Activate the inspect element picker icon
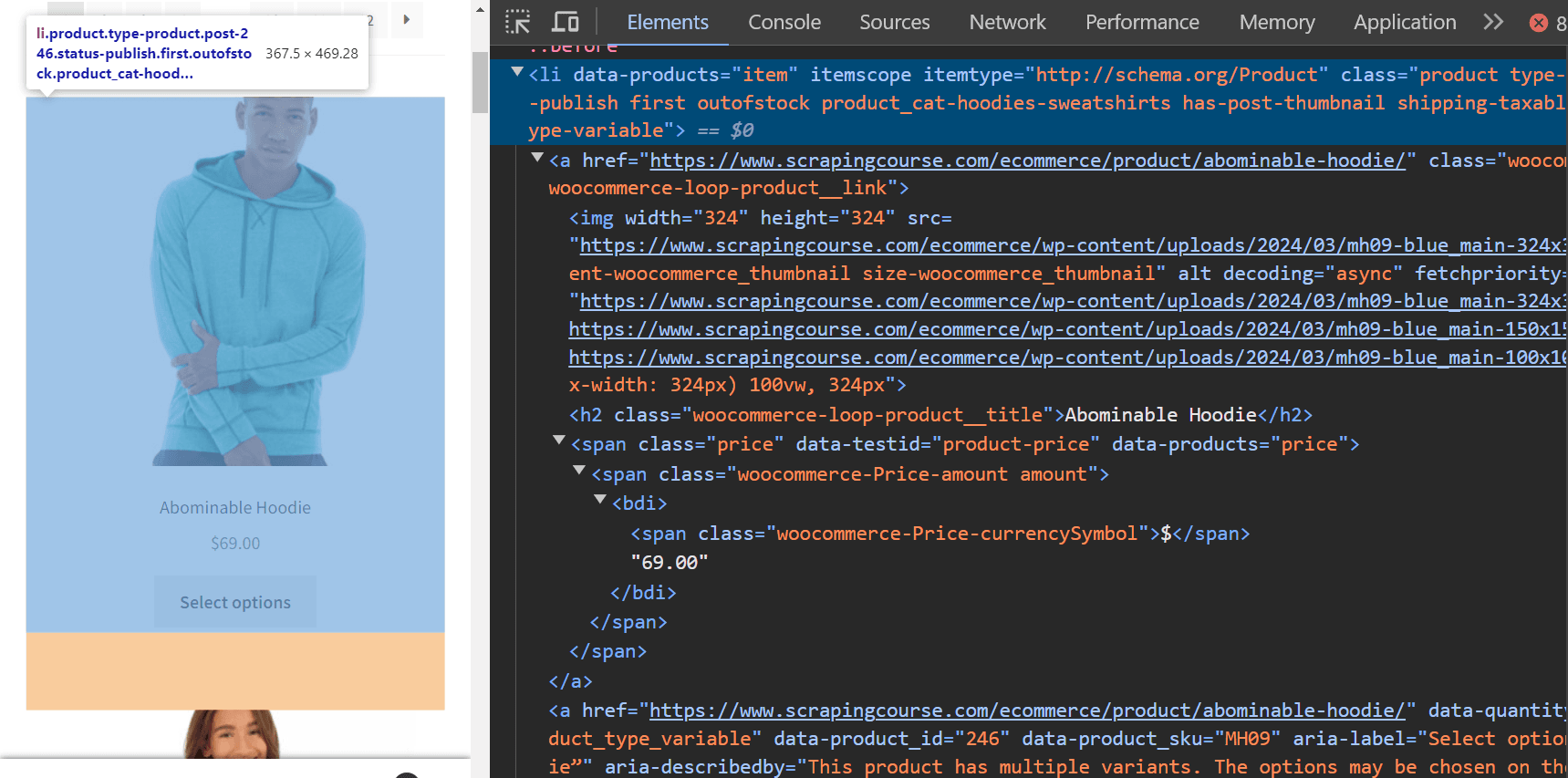This screenshot has height=778, width=1568. tap(518, 22)
